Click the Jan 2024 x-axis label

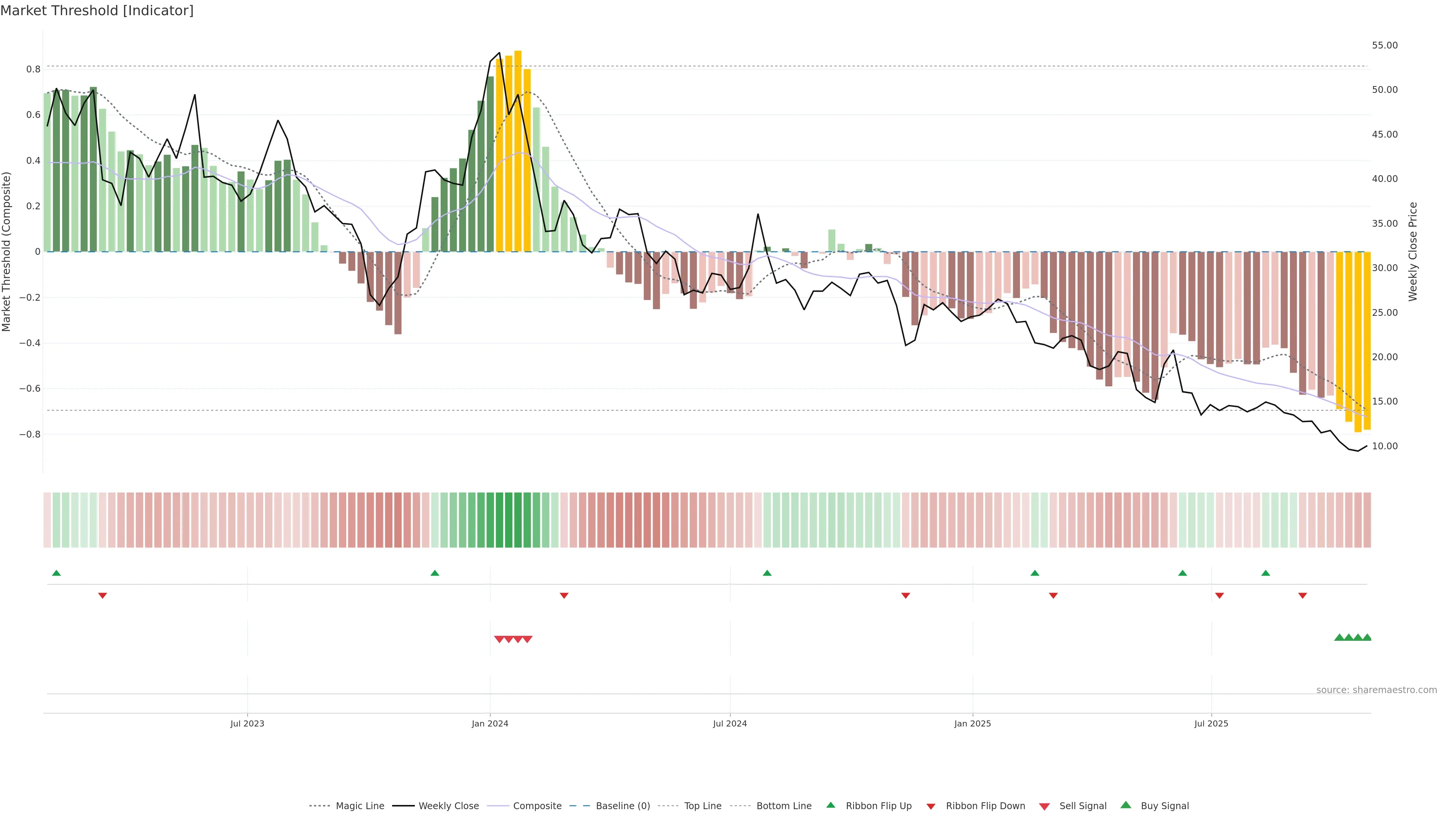click(x=490, y=723)
